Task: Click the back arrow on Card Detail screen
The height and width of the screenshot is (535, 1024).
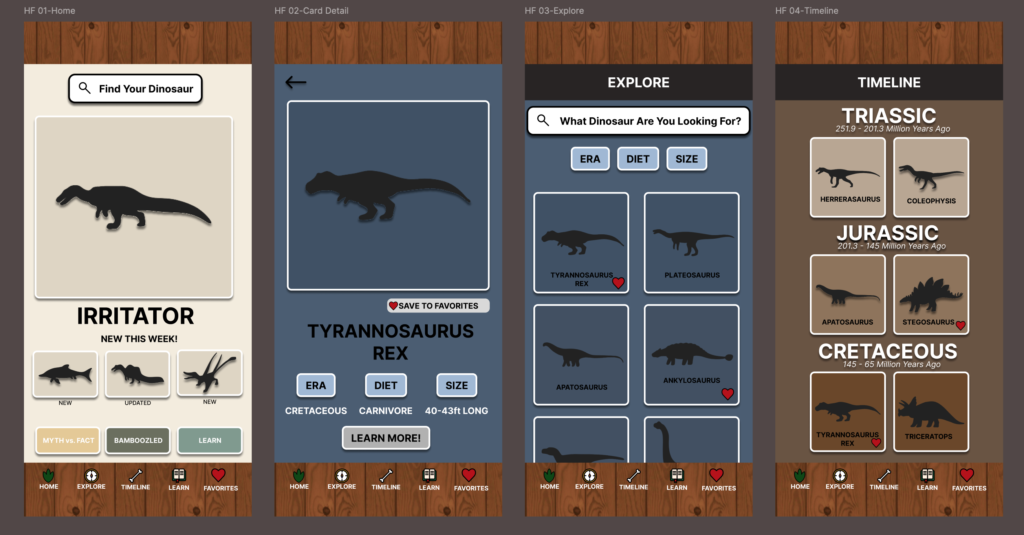Action: tap(295, 83)
